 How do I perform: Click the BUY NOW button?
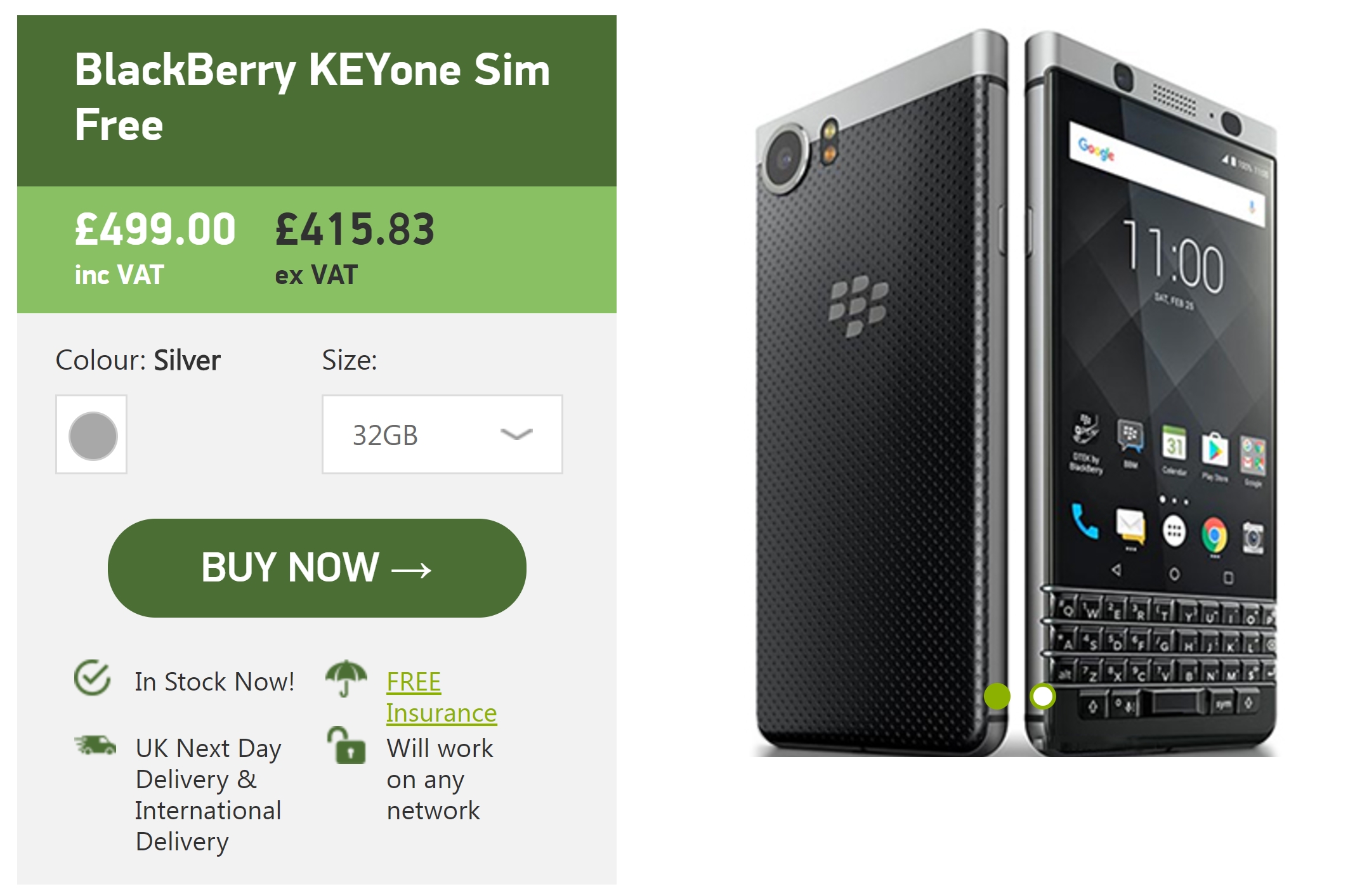(x=317, y=568)
